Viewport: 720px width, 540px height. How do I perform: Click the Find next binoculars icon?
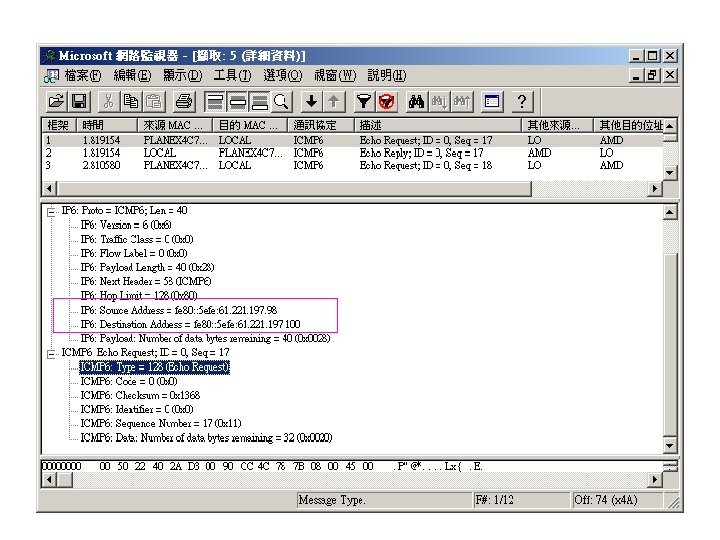point(439,101)
